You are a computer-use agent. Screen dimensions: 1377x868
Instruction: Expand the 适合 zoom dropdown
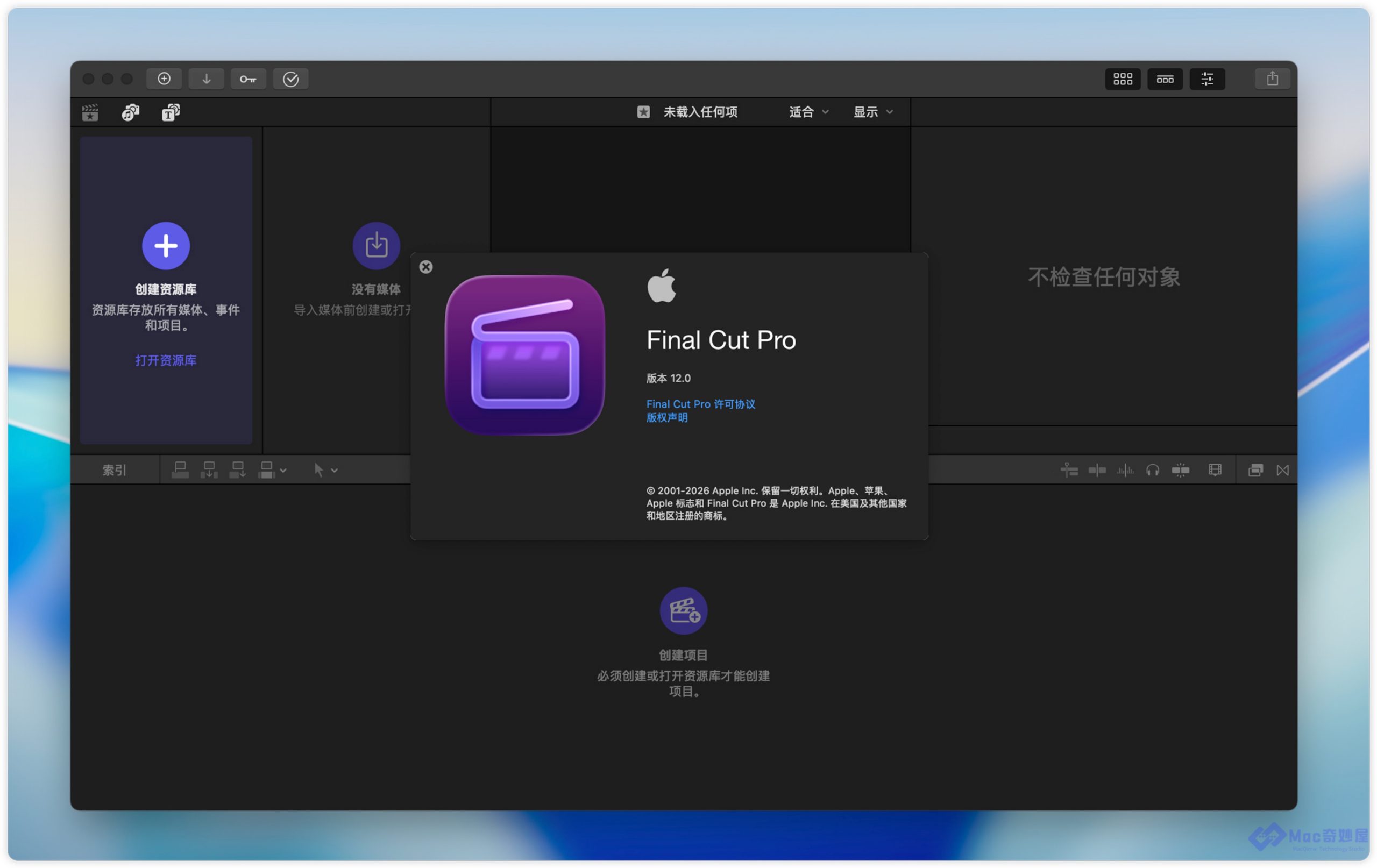[808, 112]
